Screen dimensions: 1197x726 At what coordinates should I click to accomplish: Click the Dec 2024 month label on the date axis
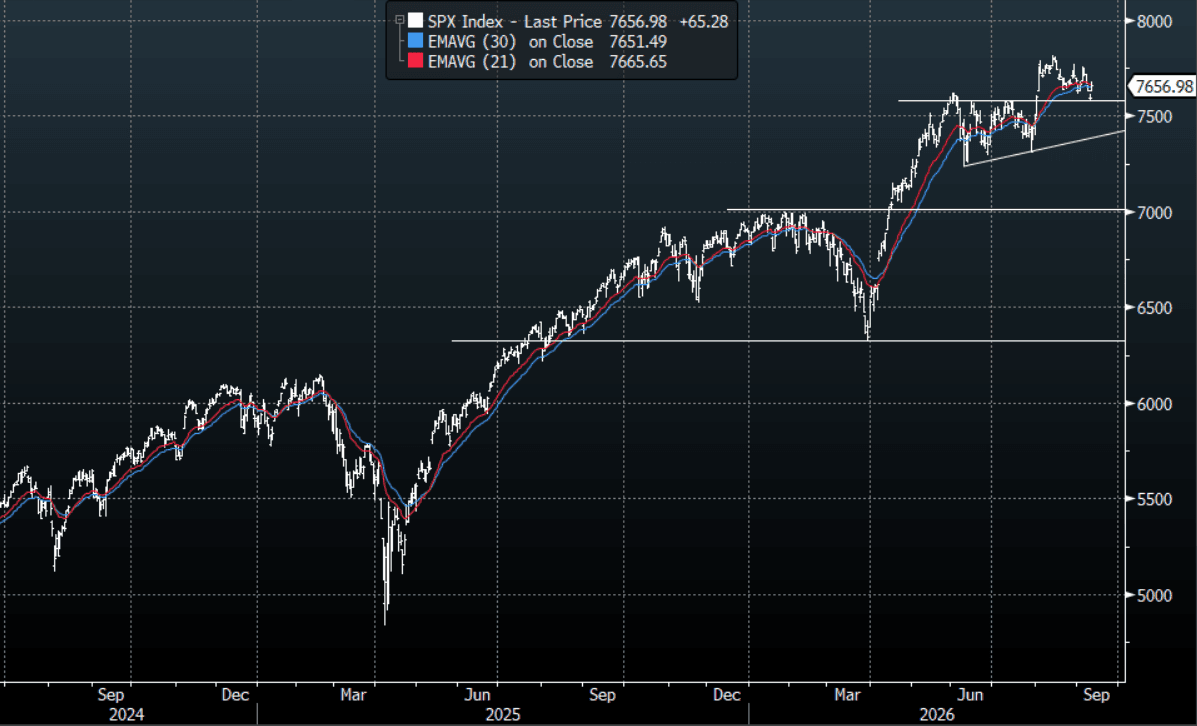235,695
